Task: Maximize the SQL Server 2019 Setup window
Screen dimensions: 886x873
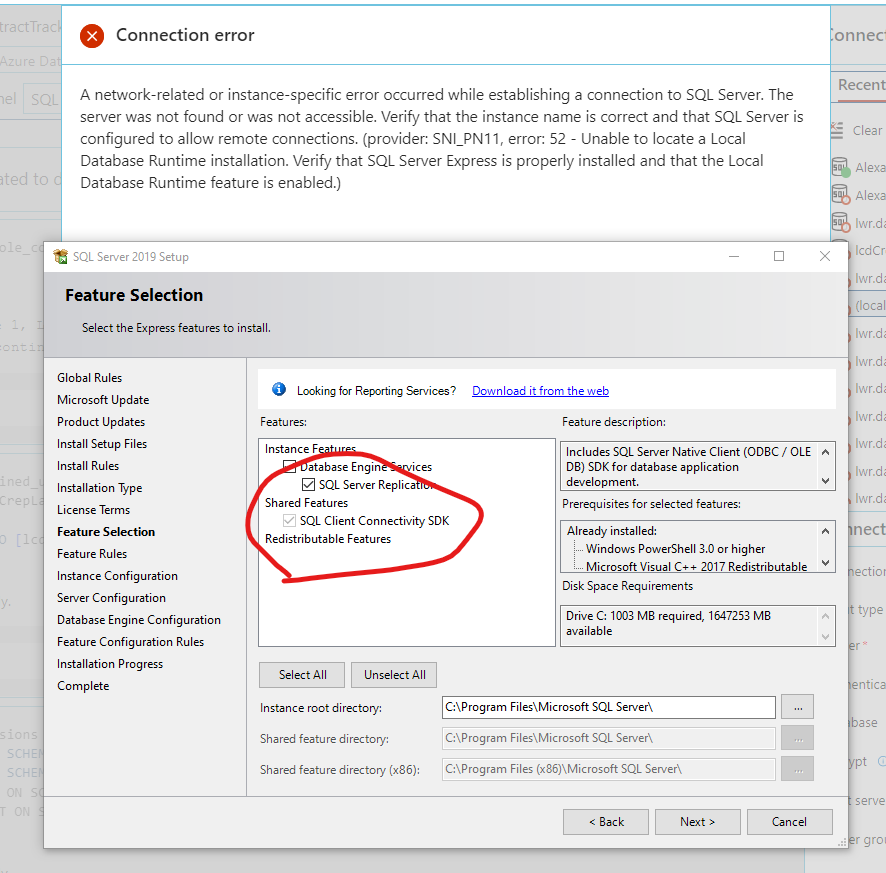Action: [x=779, y=257]
